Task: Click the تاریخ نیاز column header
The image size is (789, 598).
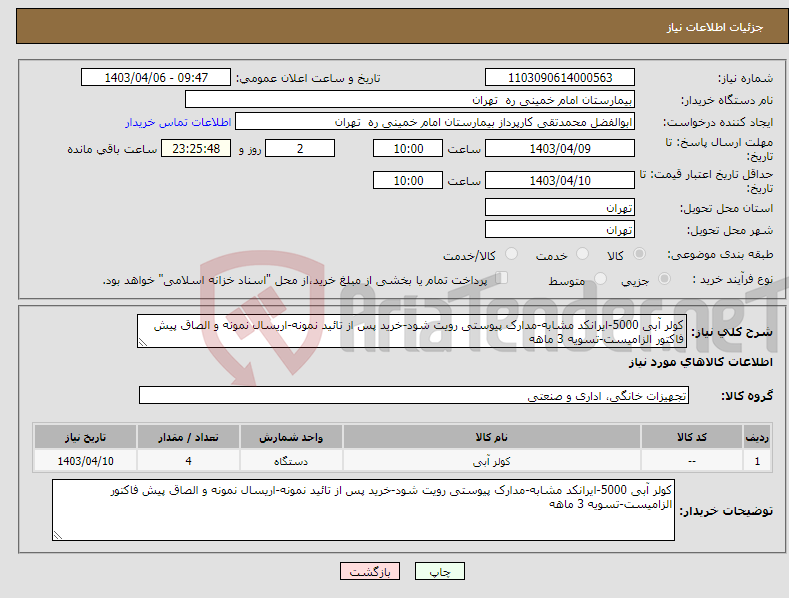Action: (85, 437)
